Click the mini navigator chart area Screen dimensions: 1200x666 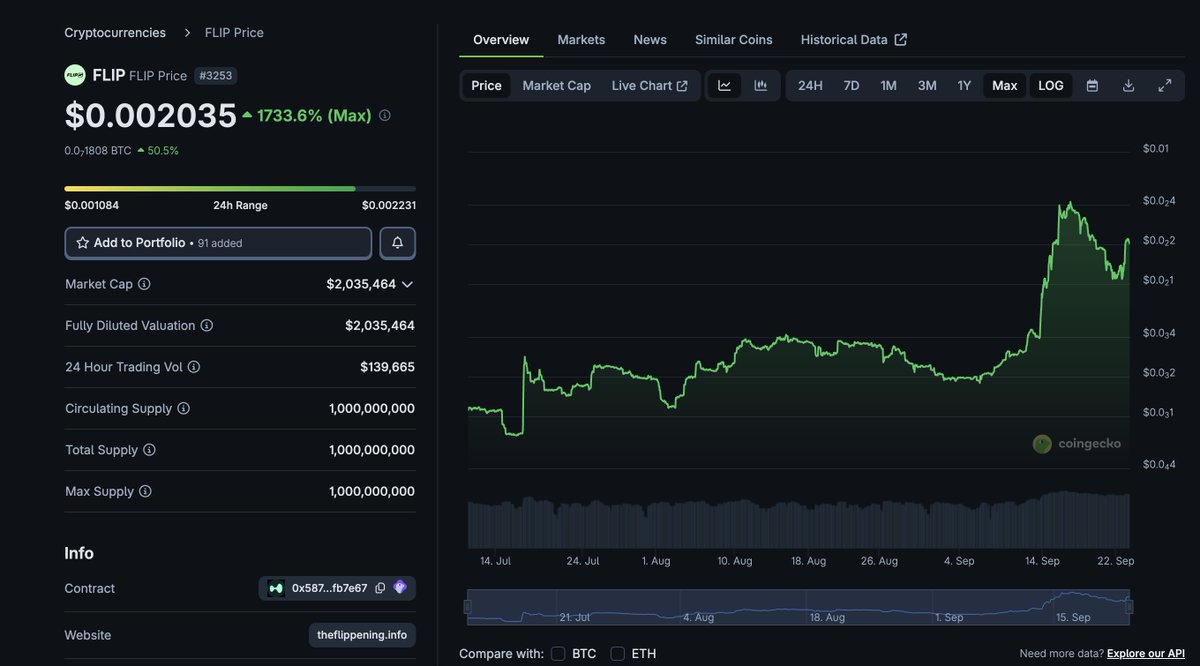coord(798,607)
